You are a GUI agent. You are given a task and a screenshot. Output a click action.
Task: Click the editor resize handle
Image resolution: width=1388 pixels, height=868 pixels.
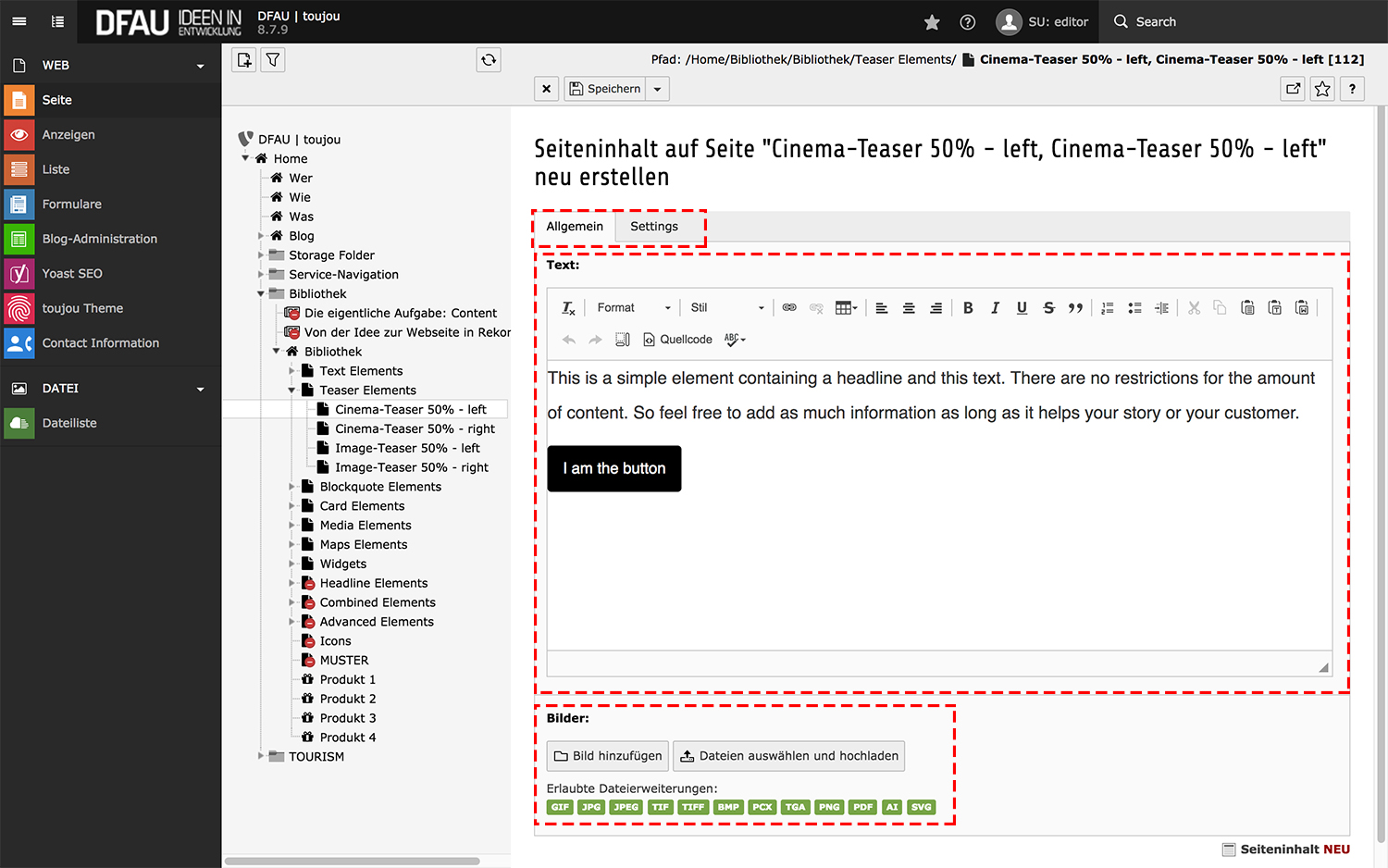coord(1323,667)
